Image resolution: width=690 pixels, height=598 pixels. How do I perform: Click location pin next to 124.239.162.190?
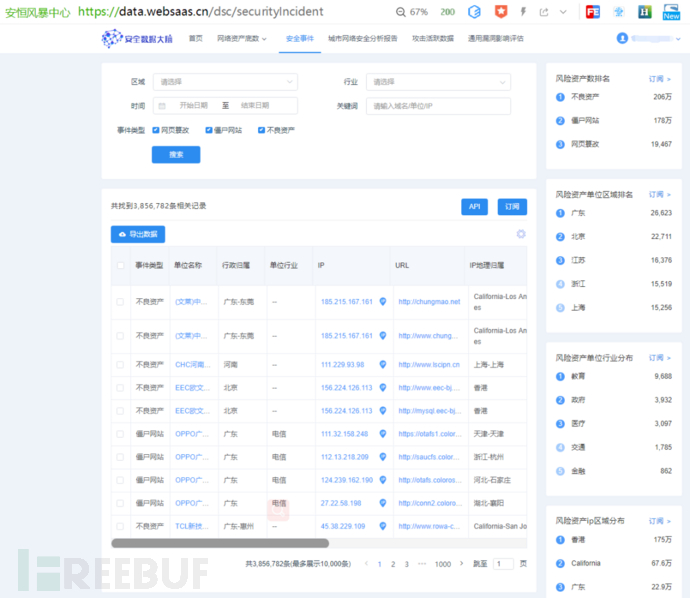tap(383, 480)
